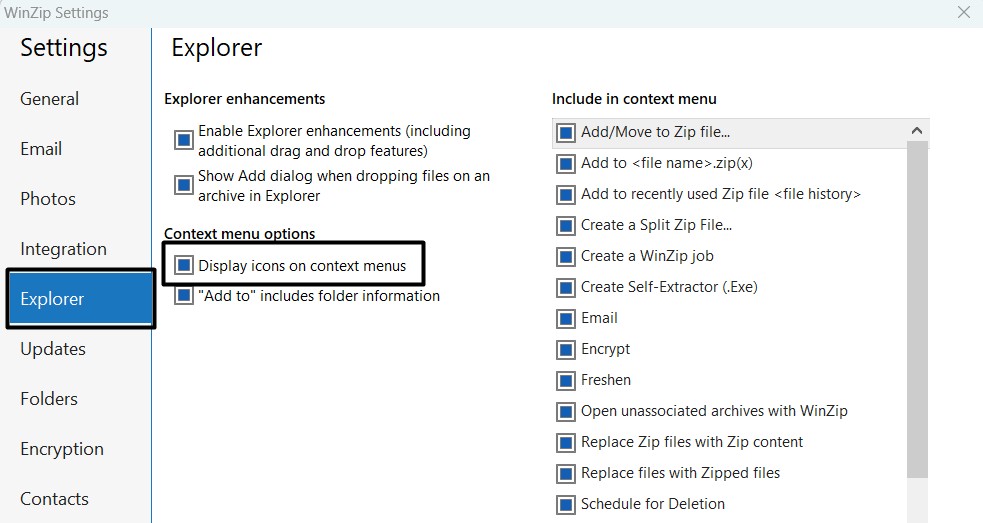Uncheck Create Self-Extractor (.Exe) option
Screen dimensions: 983x523
[x=566, y=287]
